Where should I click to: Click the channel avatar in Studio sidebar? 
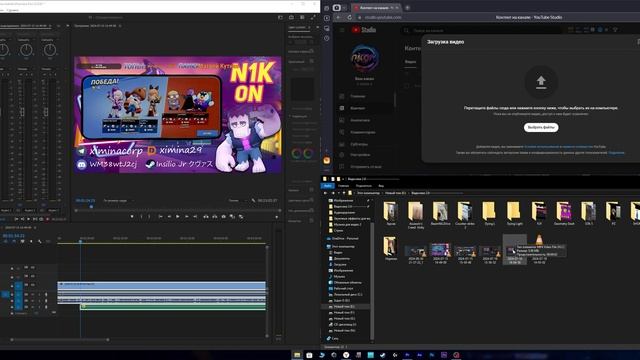point(364,58)
